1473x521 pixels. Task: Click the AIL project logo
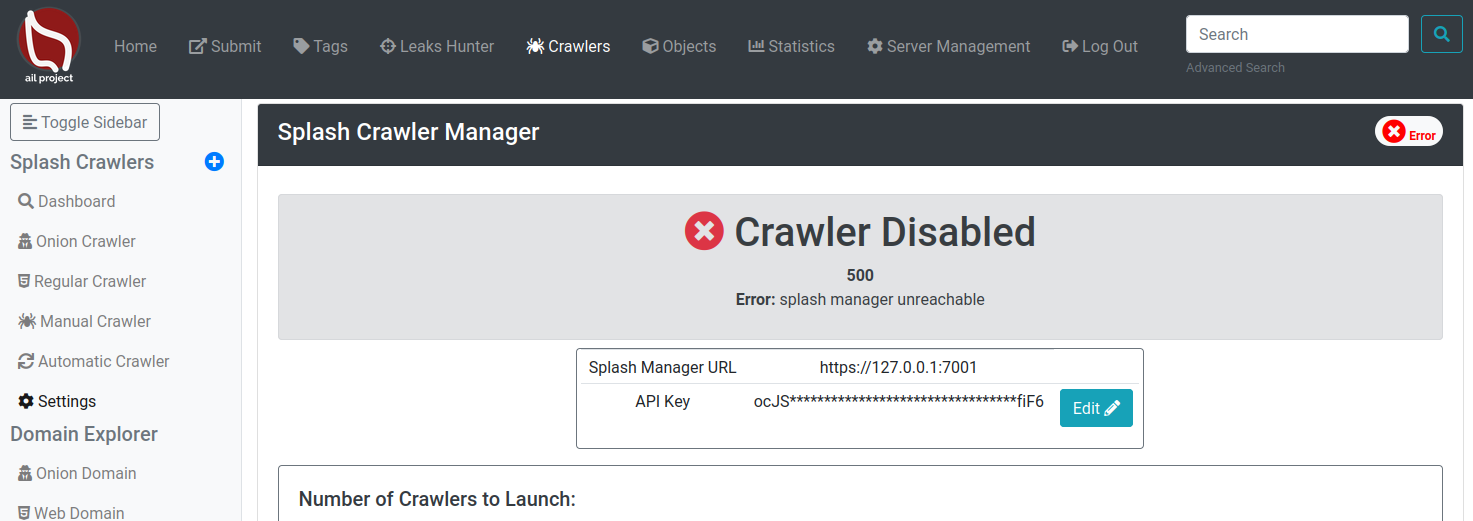(x=48, y=45)
